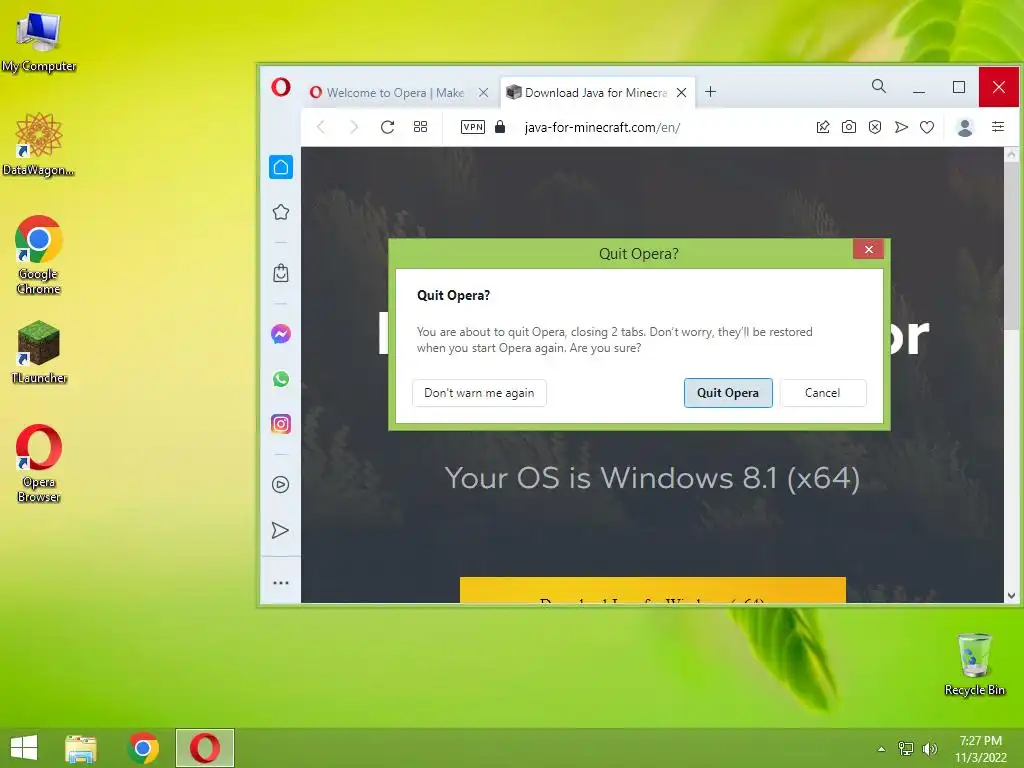
Task: Open the profile account icon
Action: pos(965,127)
